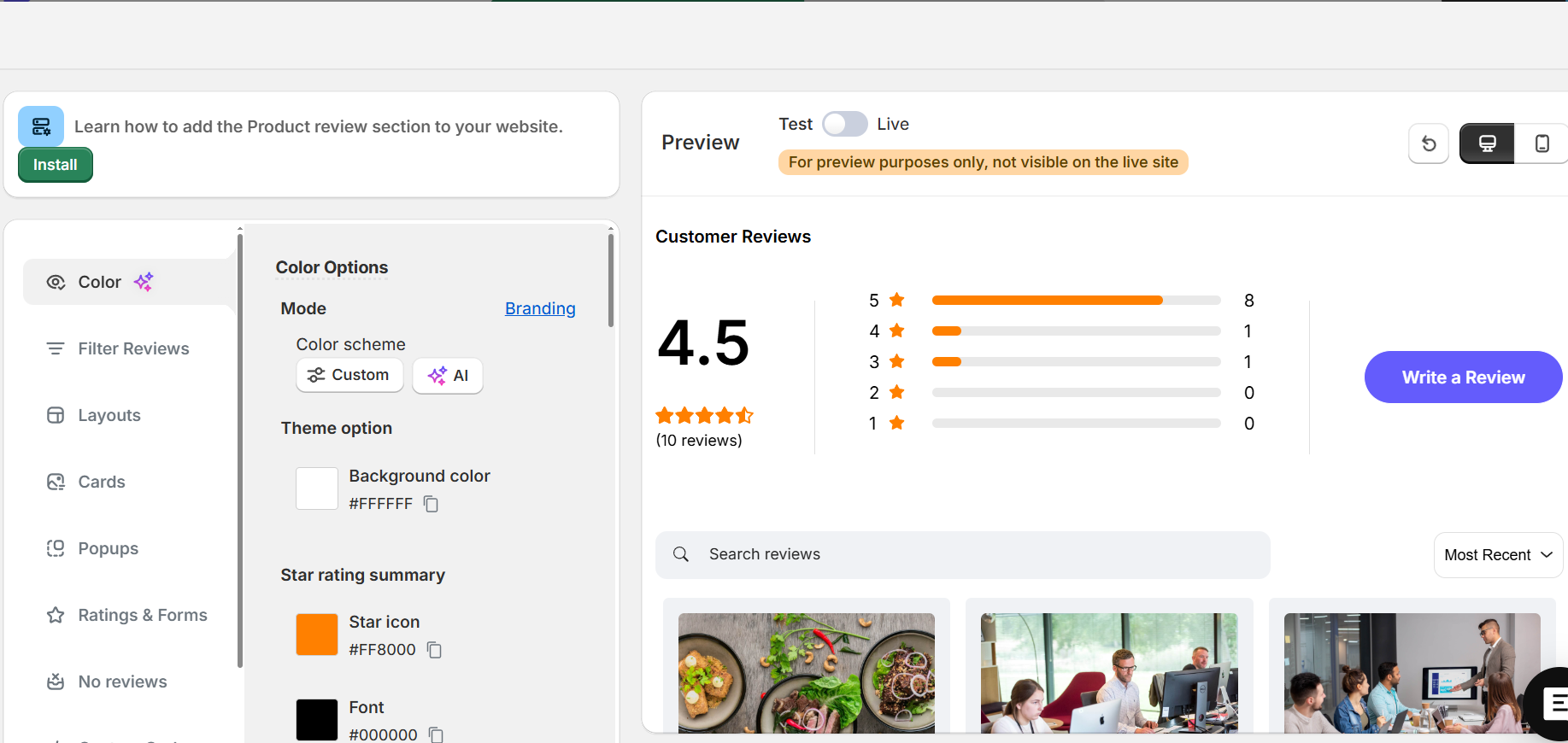The image size is (1568, 743).
Task: Select Custom color scheme
Action: [x=349, y=375]
